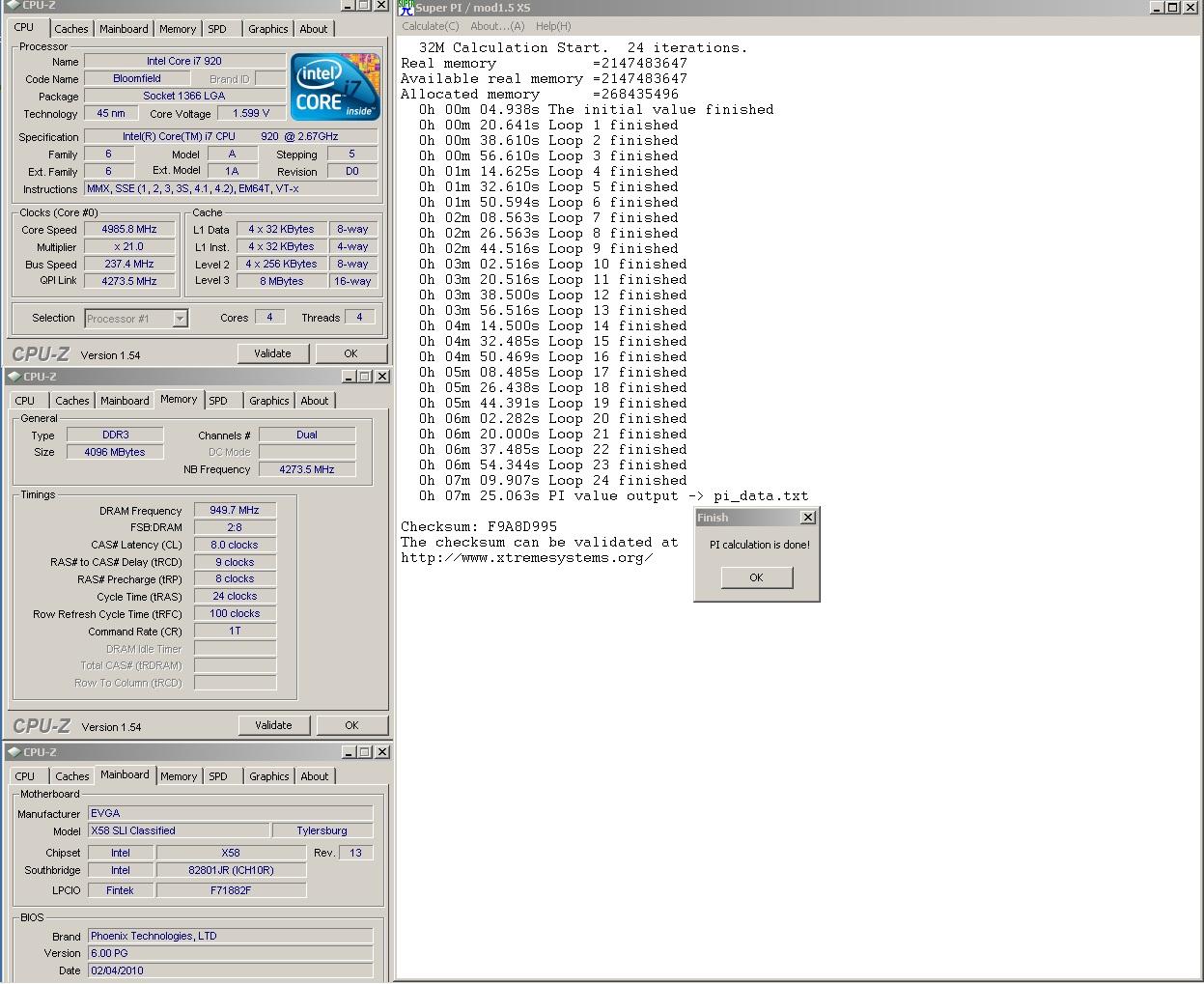Select Graphics tab in Memory CPU-Z window
1204x984 pixels.
269,401
